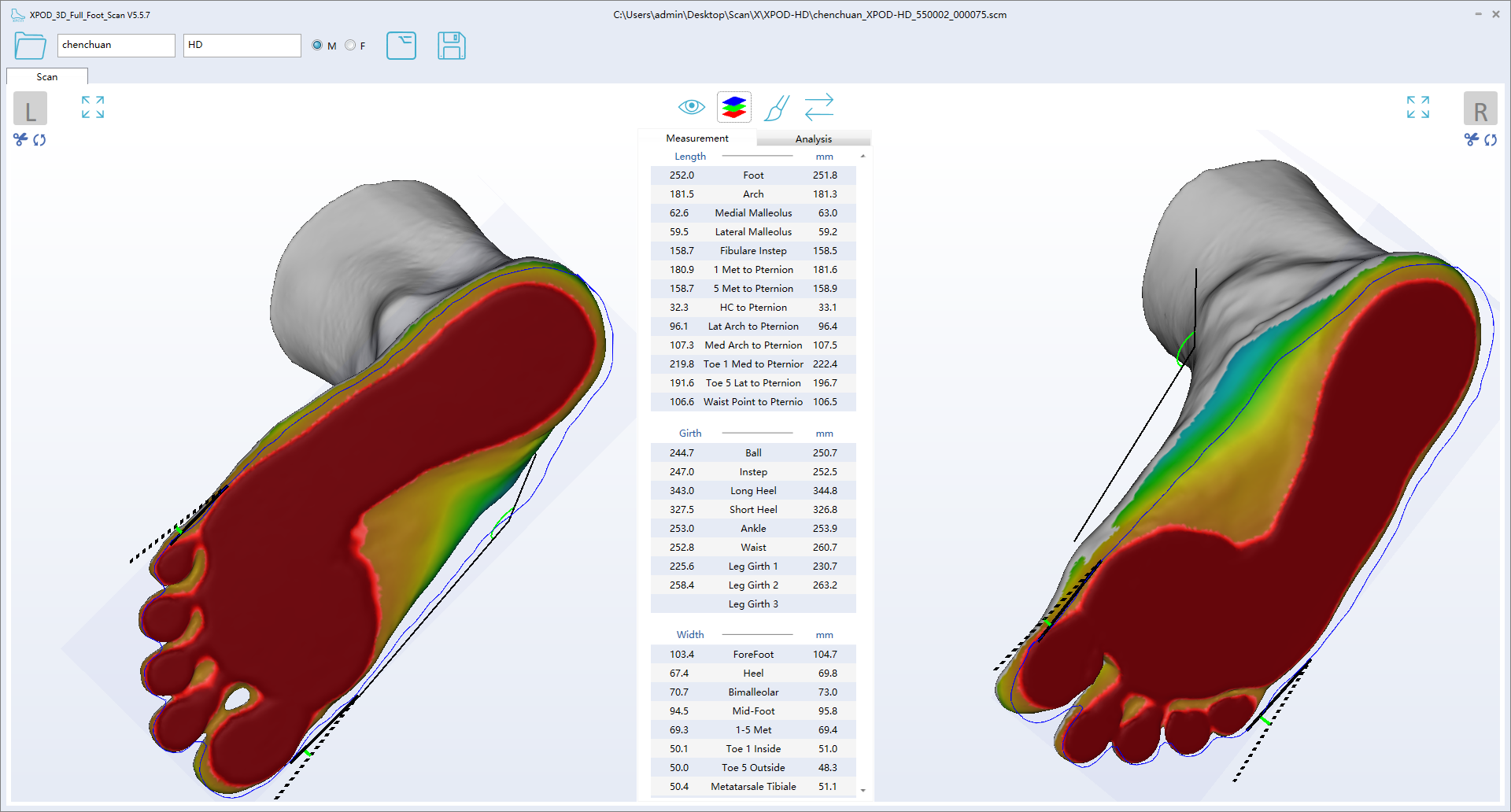1511x812 pixels.
Task: Select the color layers pressure map icon
Action: (x=733, y=107)
